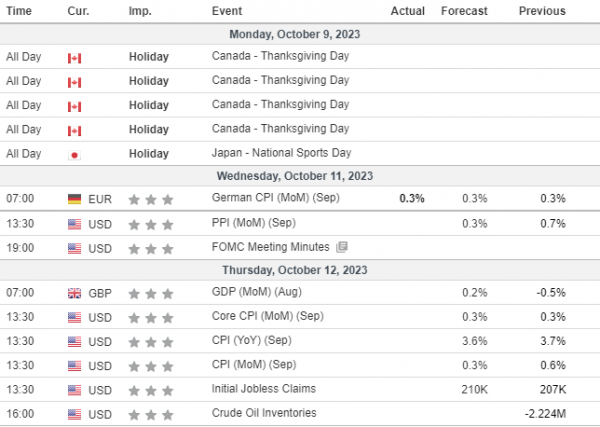Open the German CPI (MoM) (Sep) event

click(x=276, y=198)
